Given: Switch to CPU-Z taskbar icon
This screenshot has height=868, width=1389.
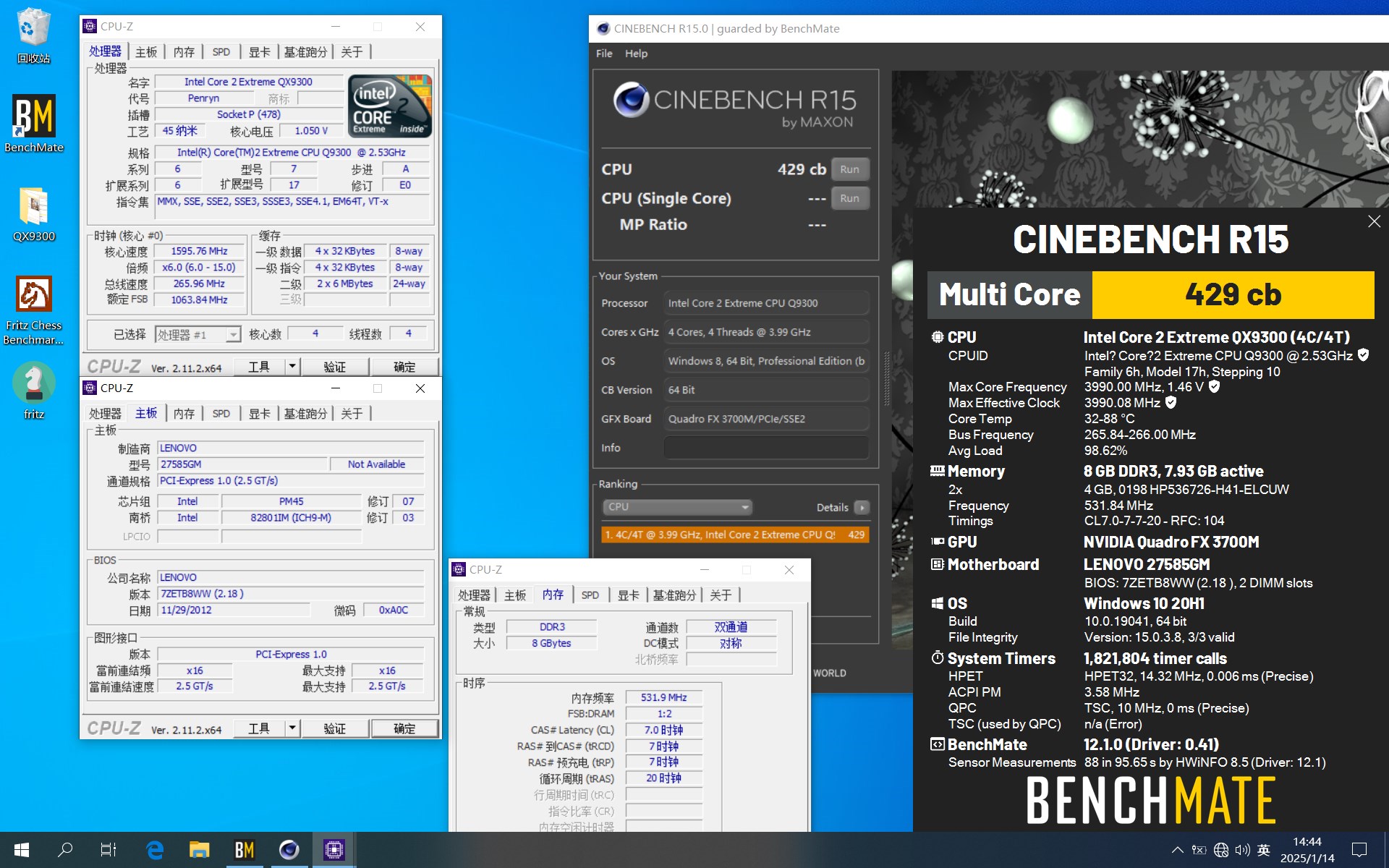Looking at the screenshot, I should click(x=334, y=850).
